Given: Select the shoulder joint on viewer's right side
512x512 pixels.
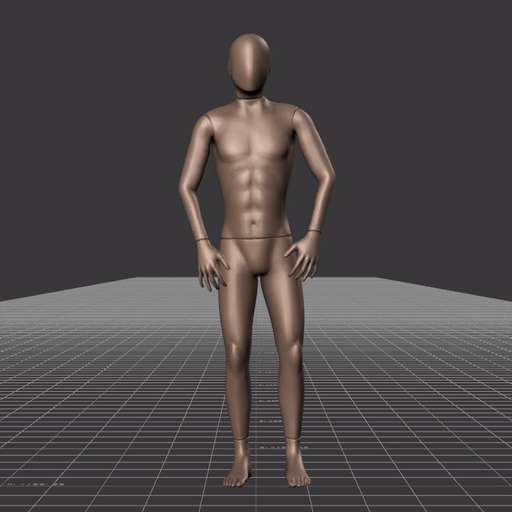Looking at the screenshot, I should tap(295, 119).
